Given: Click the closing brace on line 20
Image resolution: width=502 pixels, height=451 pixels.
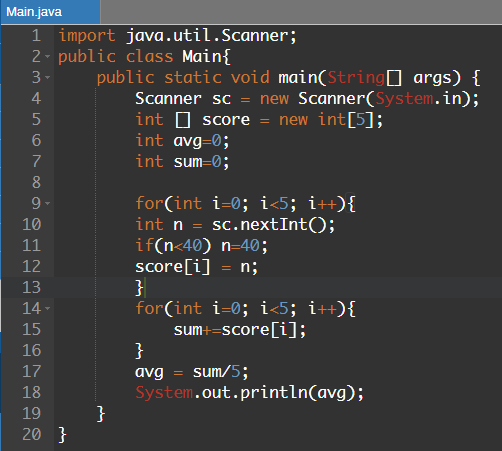Looking at the screenshot, I should click(62, 435).
